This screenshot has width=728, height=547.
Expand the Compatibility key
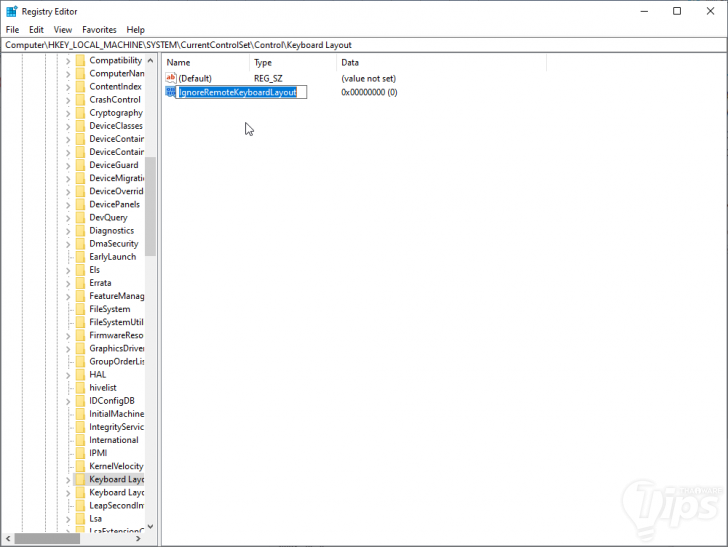[68, 61]
